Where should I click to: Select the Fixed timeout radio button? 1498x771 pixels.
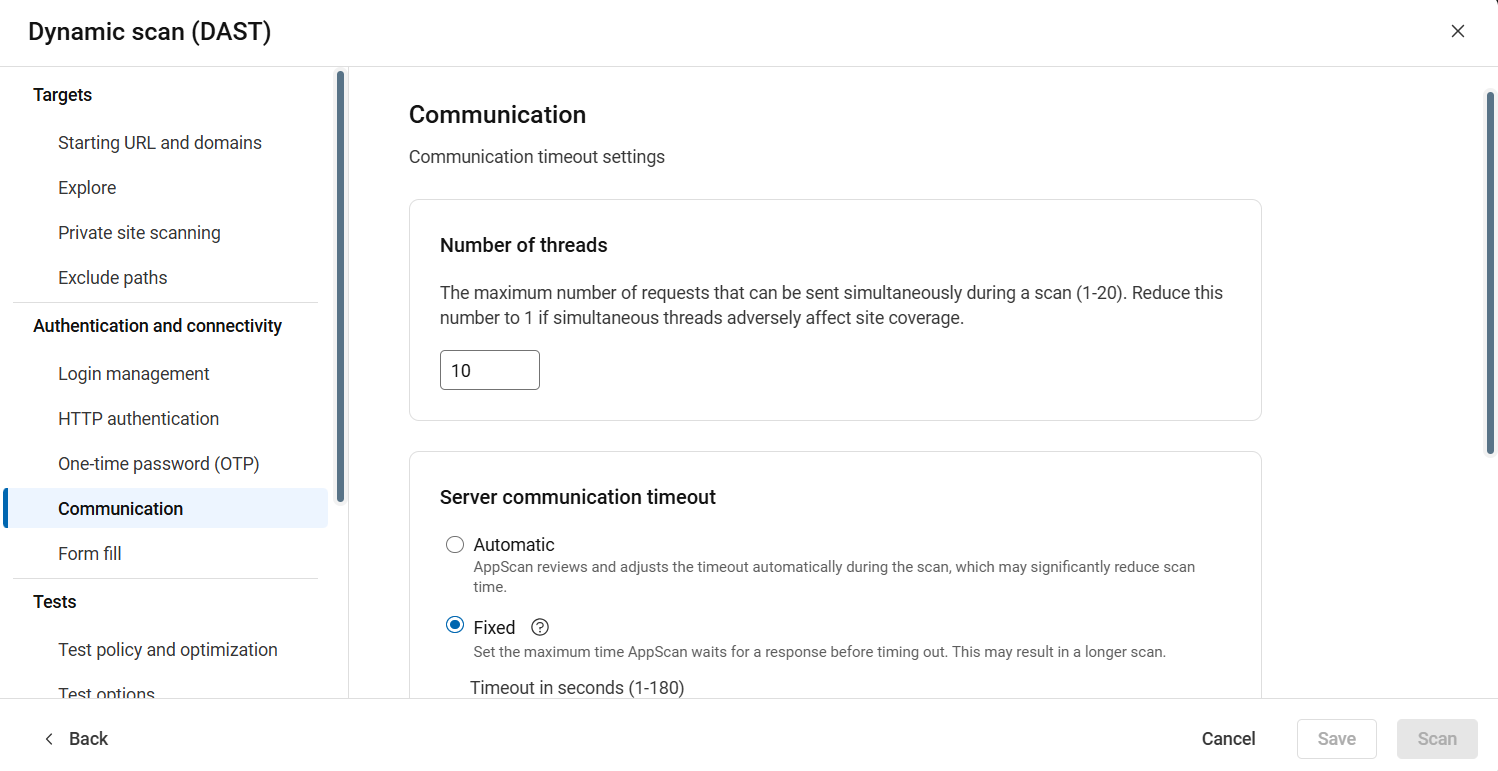455,626
